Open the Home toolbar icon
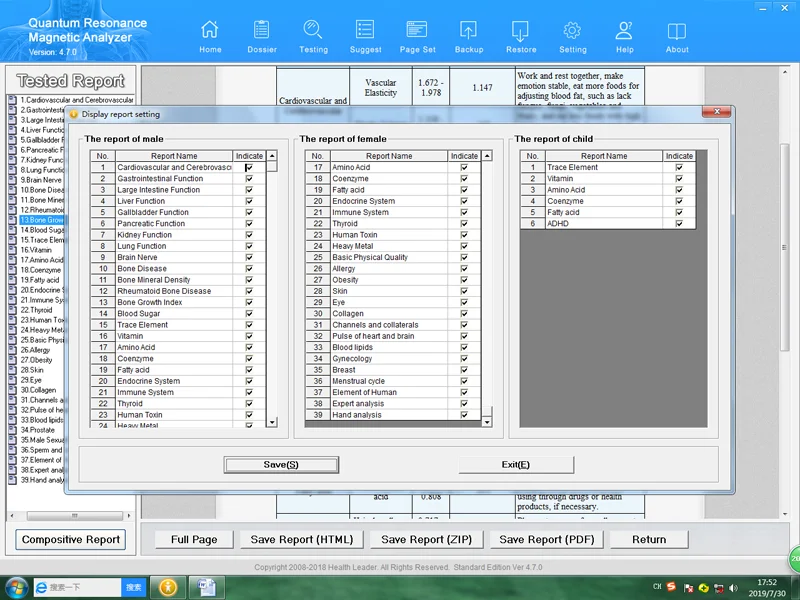The width and height of the screenshot is (800, 600). (210, 31)
